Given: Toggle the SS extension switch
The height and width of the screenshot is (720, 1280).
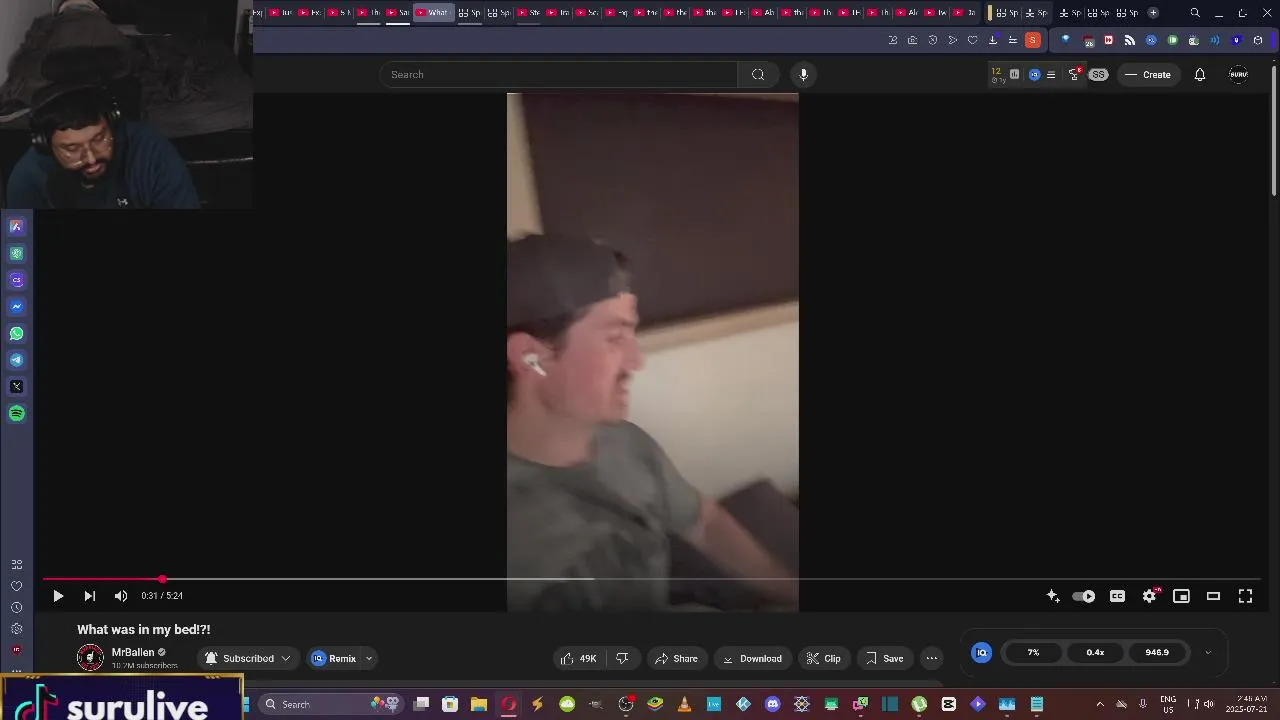Looking at the screenshot, I should (x=1098, y=75).
